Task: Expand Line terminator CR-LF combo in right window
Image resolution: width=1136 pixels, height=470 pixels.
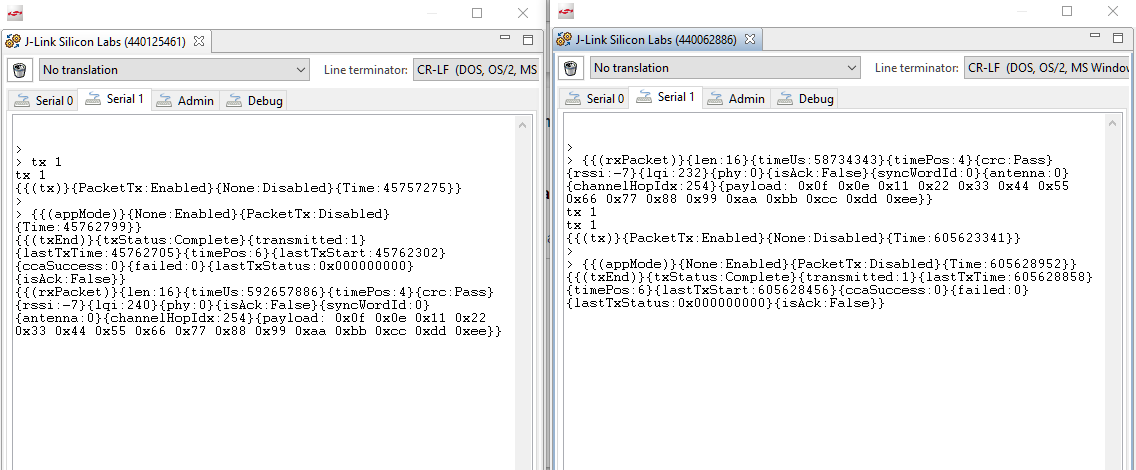Action: pos(1048,68)
